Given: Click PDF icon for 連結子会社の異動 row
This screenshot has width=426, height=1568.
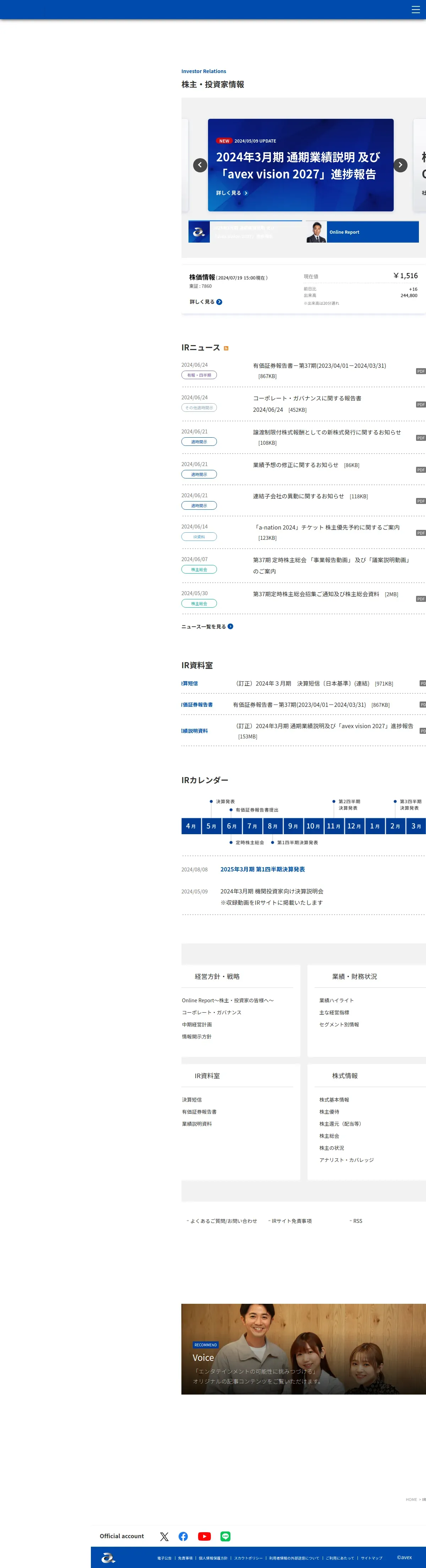Looking at the screenshot, I should (x=421, y=501).
